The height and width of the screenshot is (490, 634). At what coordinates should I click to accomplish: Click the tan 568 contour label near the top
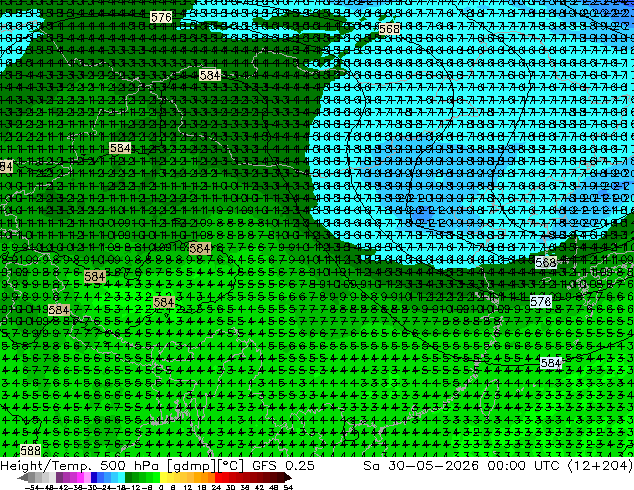pyautogui.click(x=390, y=29)
